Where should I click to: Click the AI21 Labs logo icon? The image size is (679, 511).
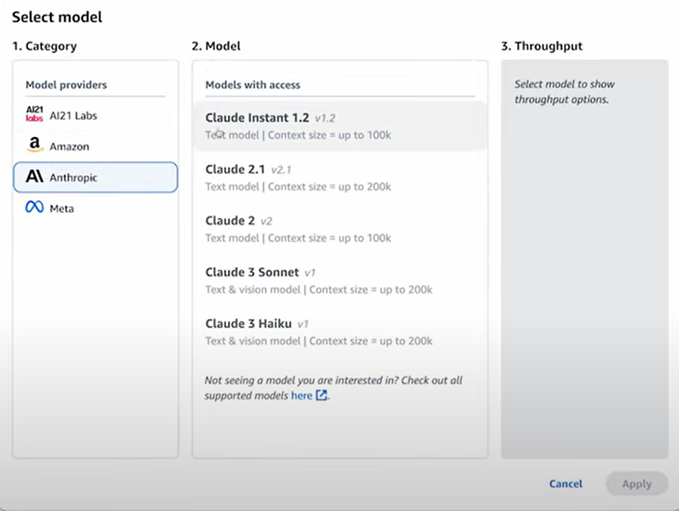tap(35, 114)
